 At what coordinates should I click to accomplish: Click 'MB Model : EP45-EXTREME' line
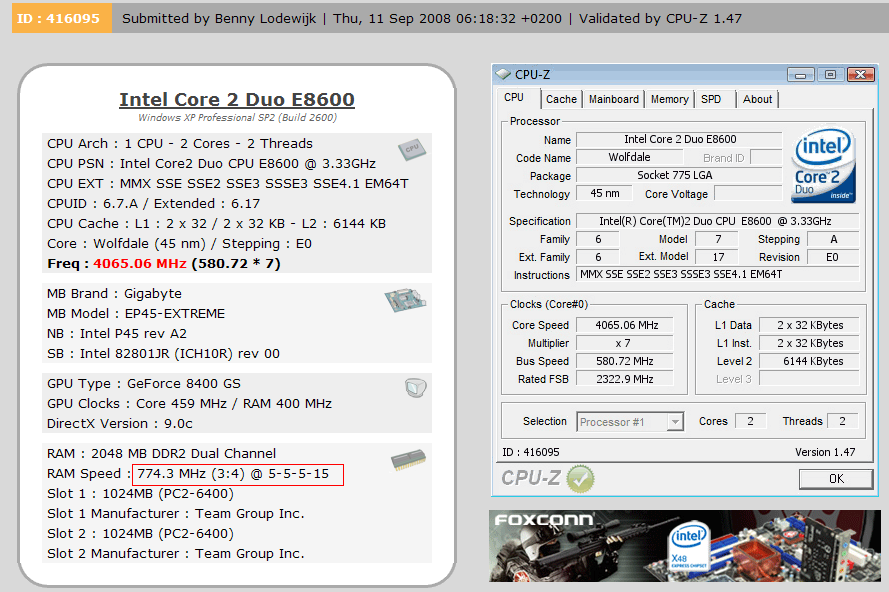point(136,314)
